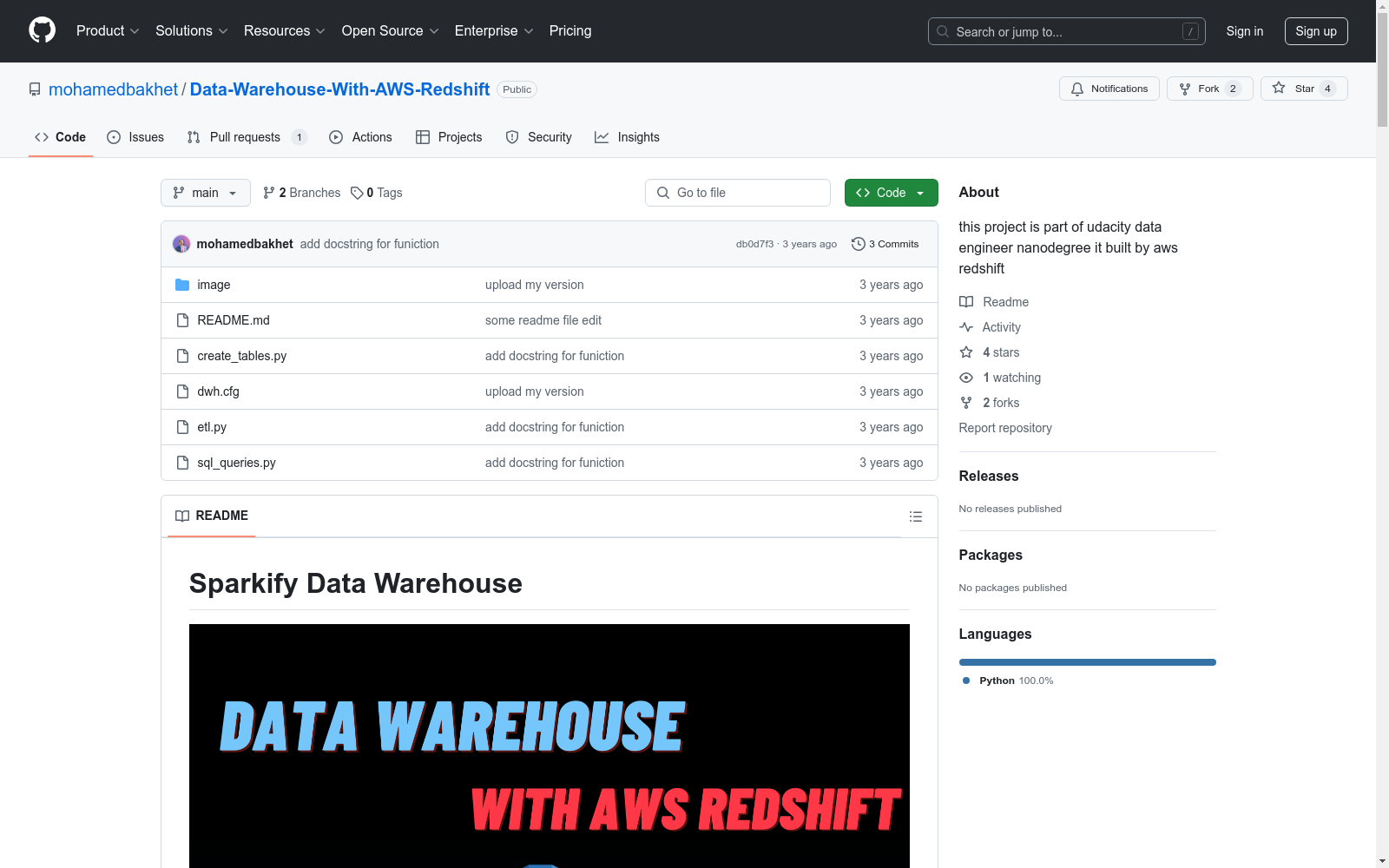Switch to the Actions tab
The image size is (1389, 868).
(x=360, y=137)
